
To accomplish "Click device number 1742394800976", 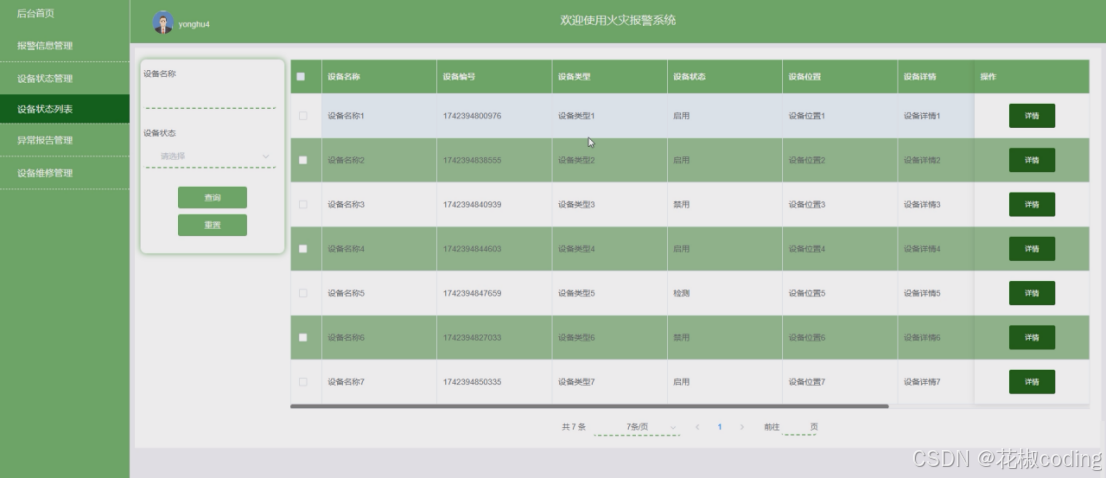I will click(x=472, y=116).
